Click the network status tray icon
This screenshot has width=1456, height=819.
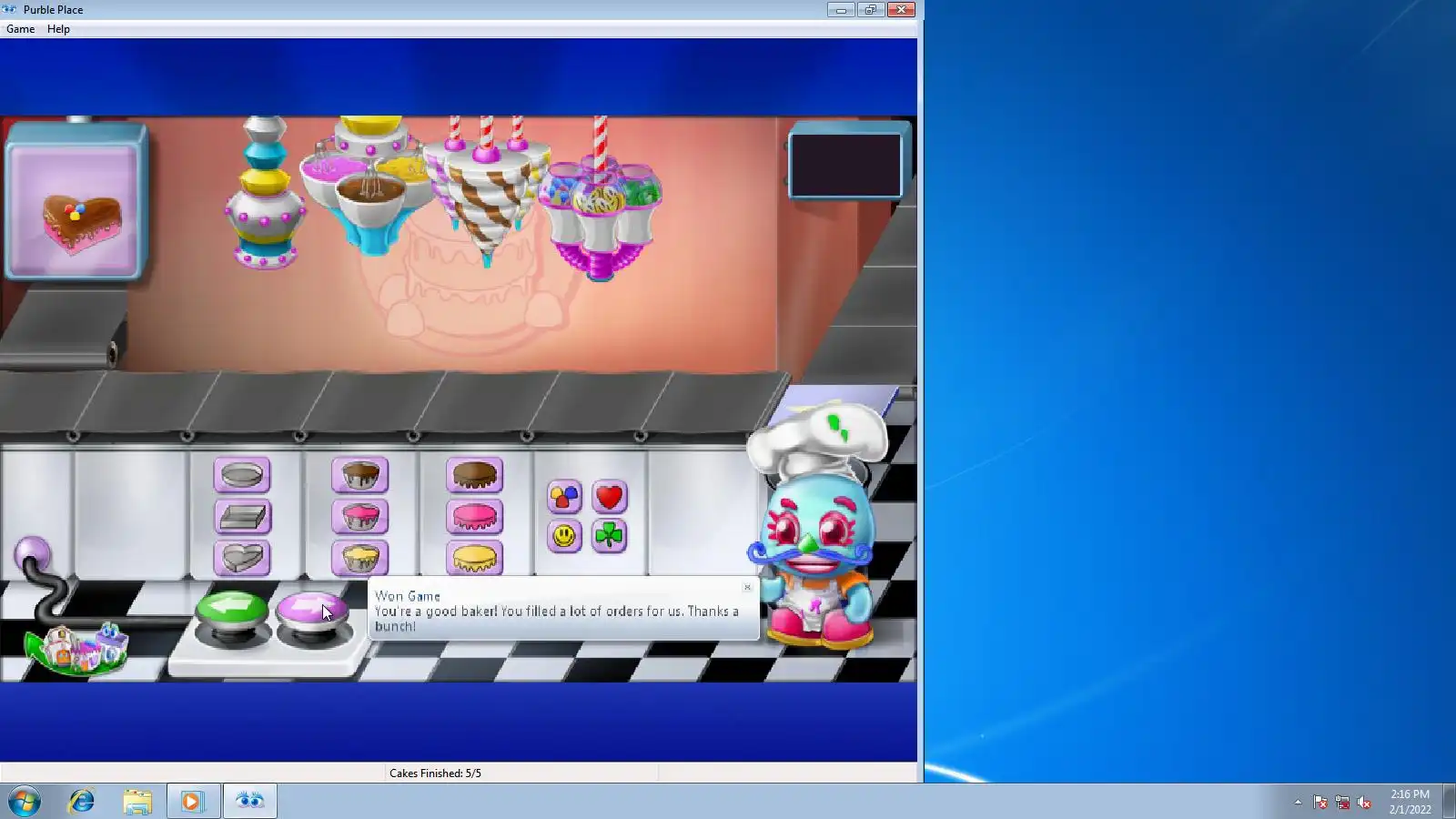[1342, 802]
